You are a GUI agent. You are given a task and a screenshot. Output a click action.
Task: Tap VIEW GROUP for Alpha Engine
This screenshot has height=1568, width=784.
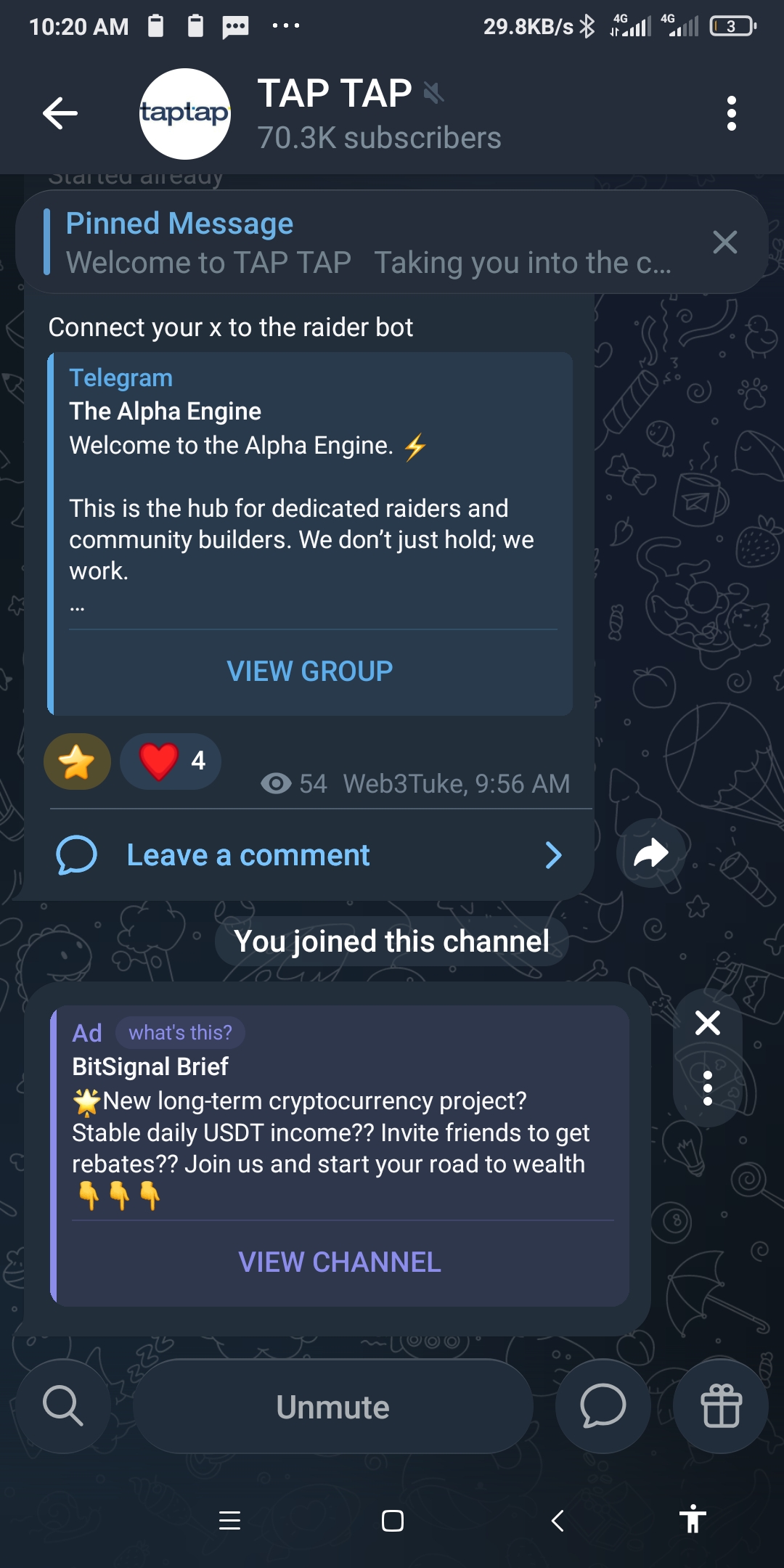tap(310, 671)
